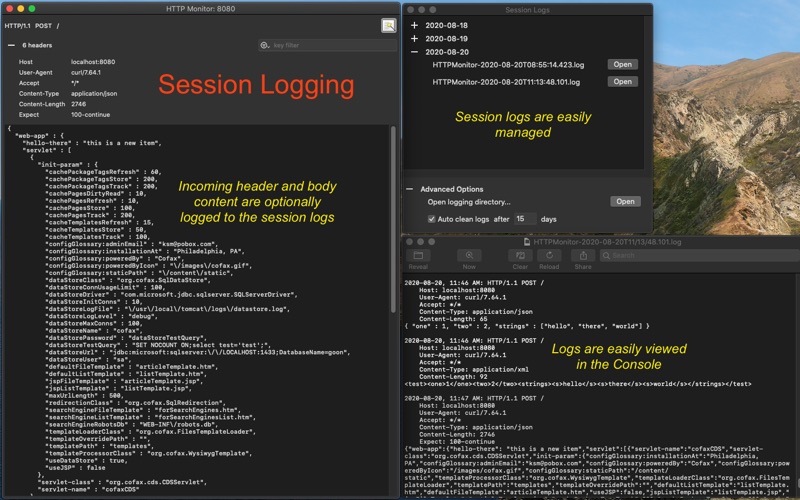Open the HTTPMonitor-2020-08-20T11:13:48.101.log file
Screen dimensions: 800x500
622,82
